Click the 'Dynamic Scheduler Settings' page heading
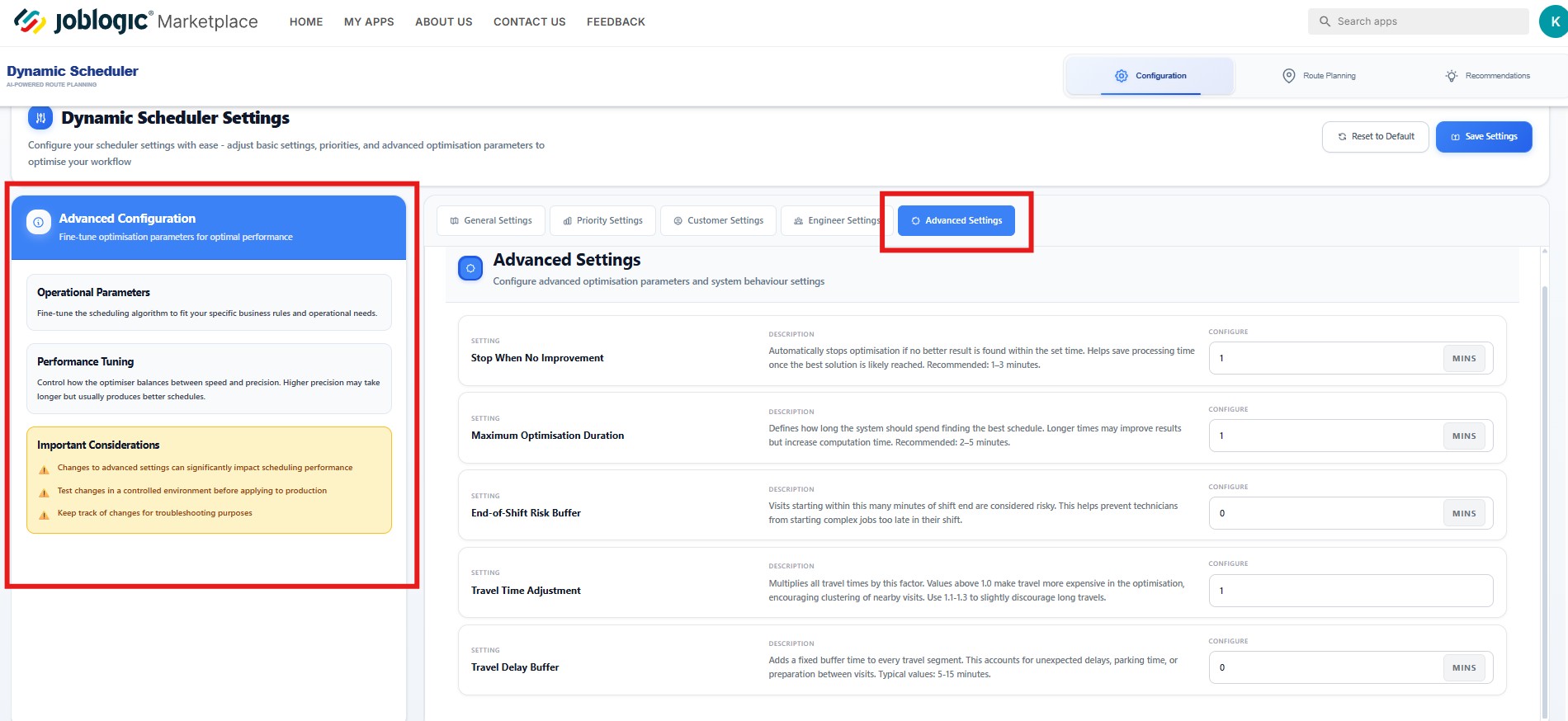 pyautogui.click(x=175, y=118)
